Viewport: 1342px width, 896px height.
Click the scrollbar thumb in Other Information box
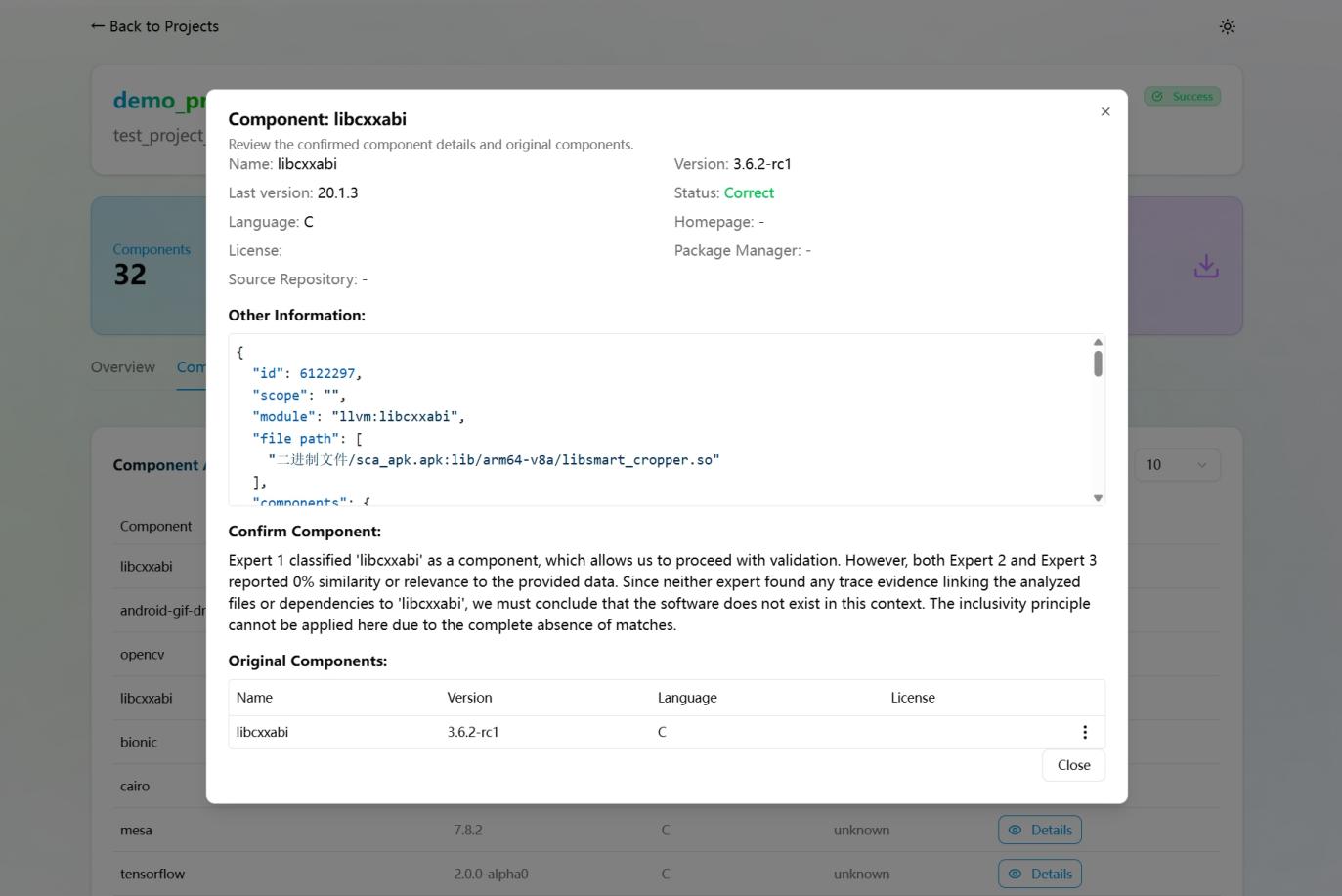pos(1098,363)
